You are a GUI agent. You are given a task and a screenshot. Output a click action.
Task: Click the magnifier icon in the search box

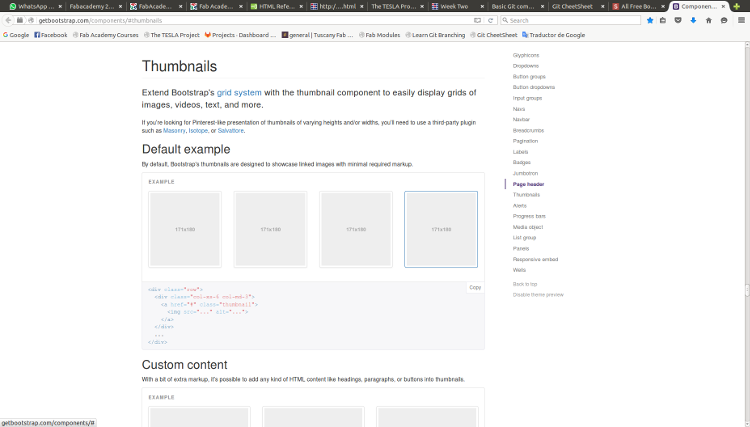[x=505, y=20]
